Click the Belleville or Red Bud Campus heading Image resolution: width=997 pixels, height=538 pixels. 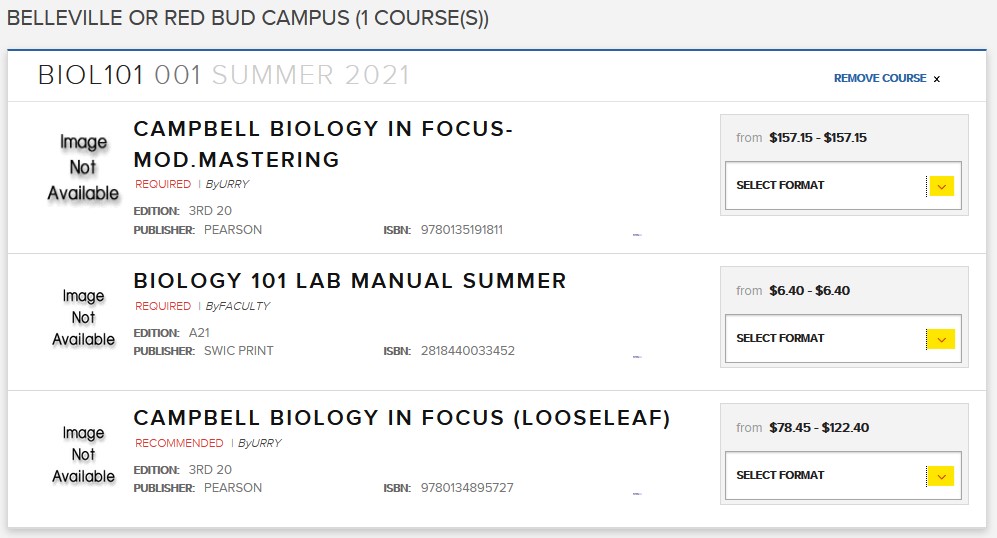248,19
